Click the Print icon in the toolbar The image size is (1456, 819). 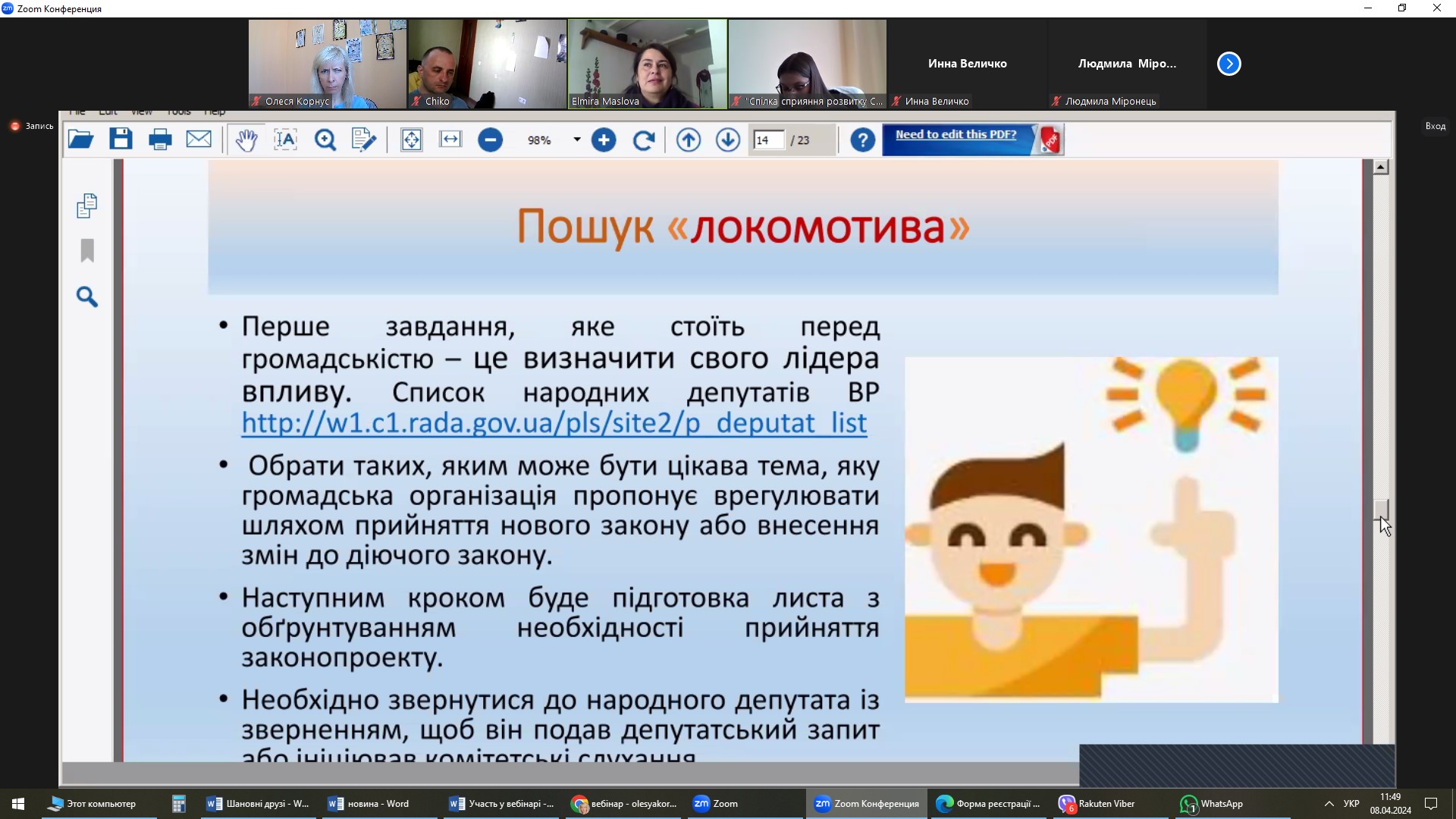coord(160,140)
